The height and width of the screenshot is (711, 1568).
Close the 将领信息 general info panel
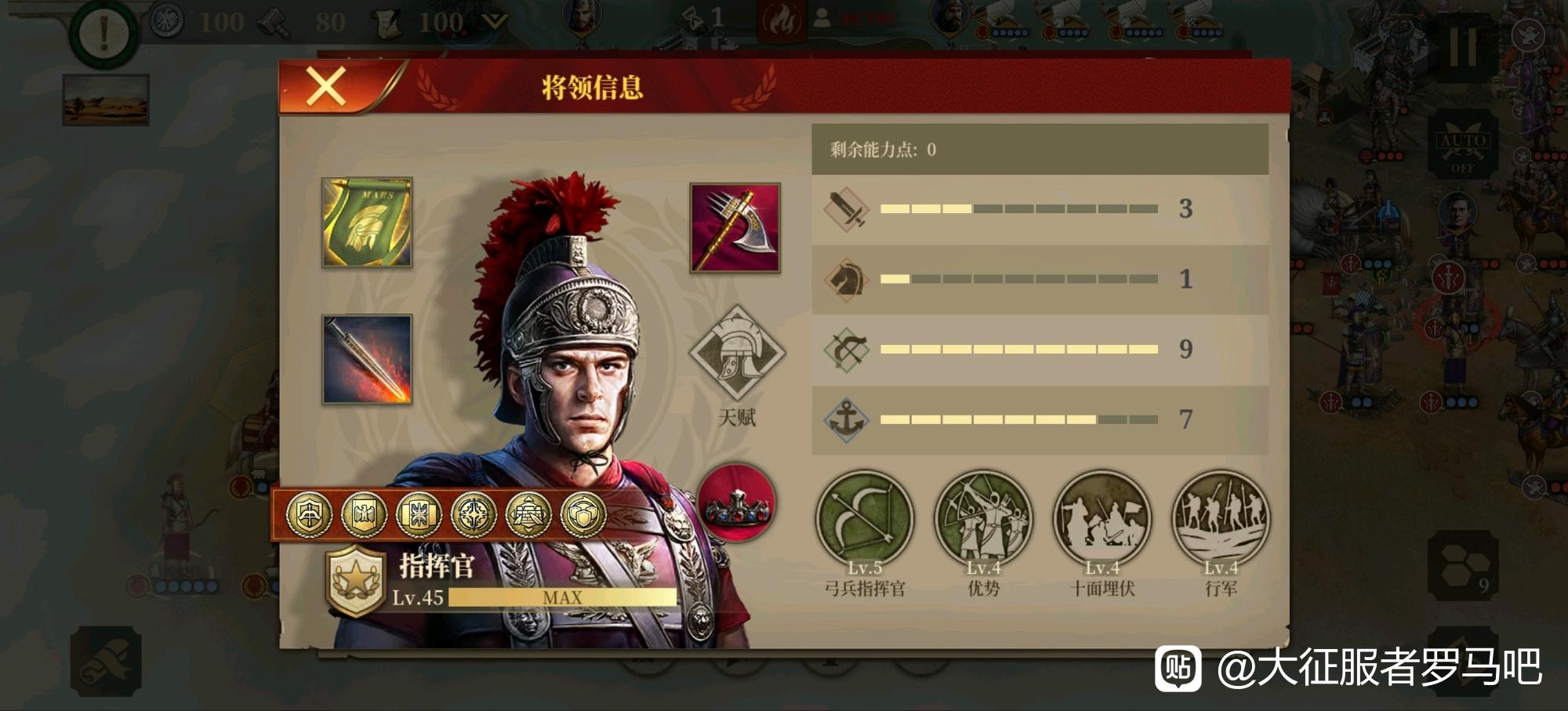coord(326,86)
